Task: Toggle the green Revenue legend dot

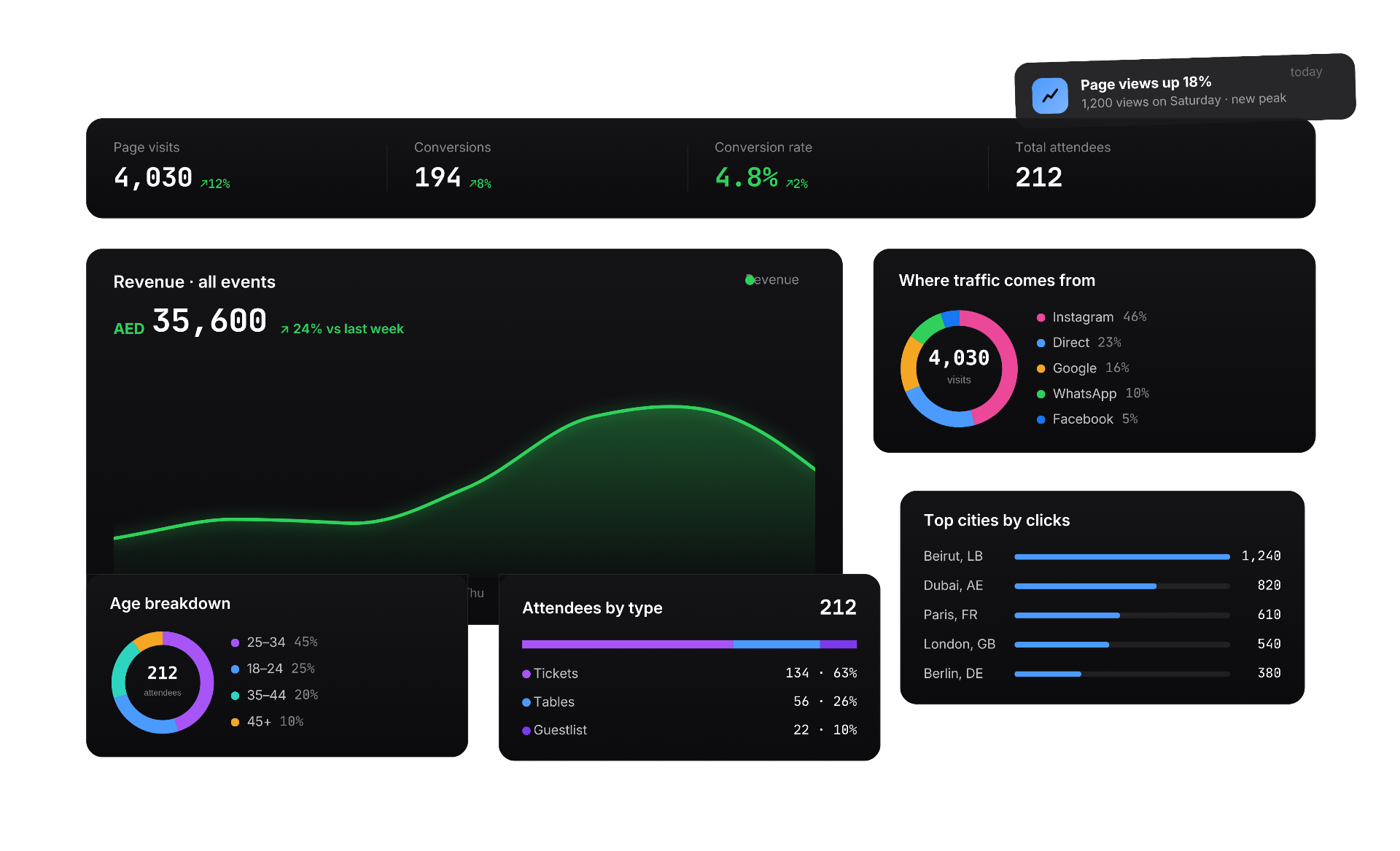Action: pyautogui.click(x=750, y=280)
